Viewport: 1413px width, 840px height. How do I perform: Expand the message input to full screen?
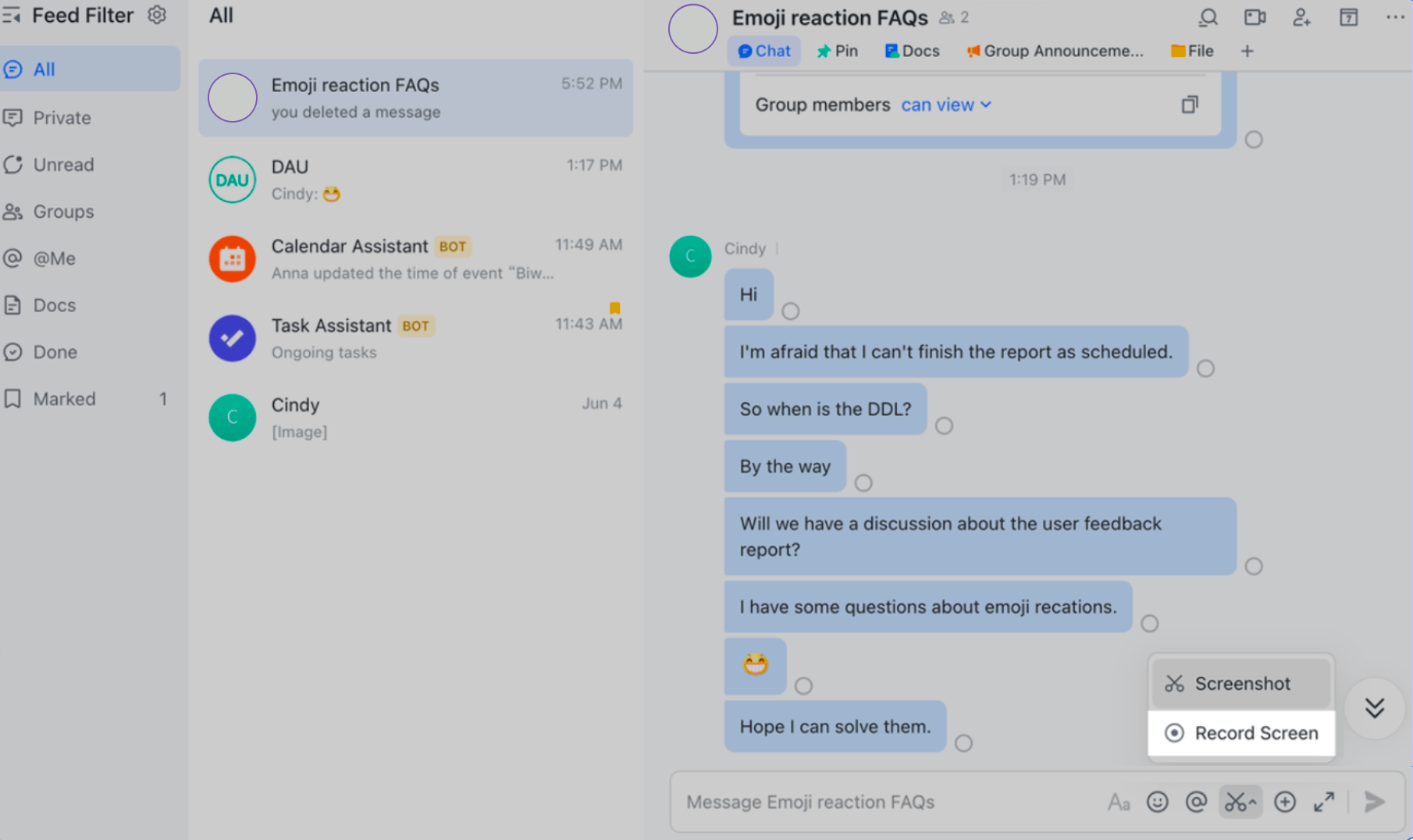click(1324, 802)
